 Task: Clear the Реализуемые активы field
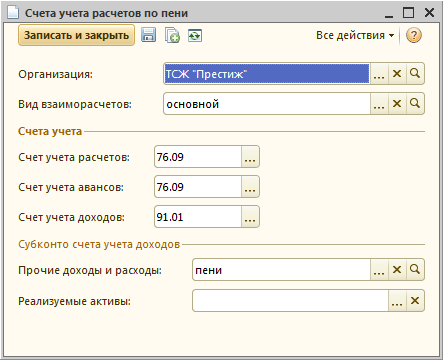tap(415, 301)
